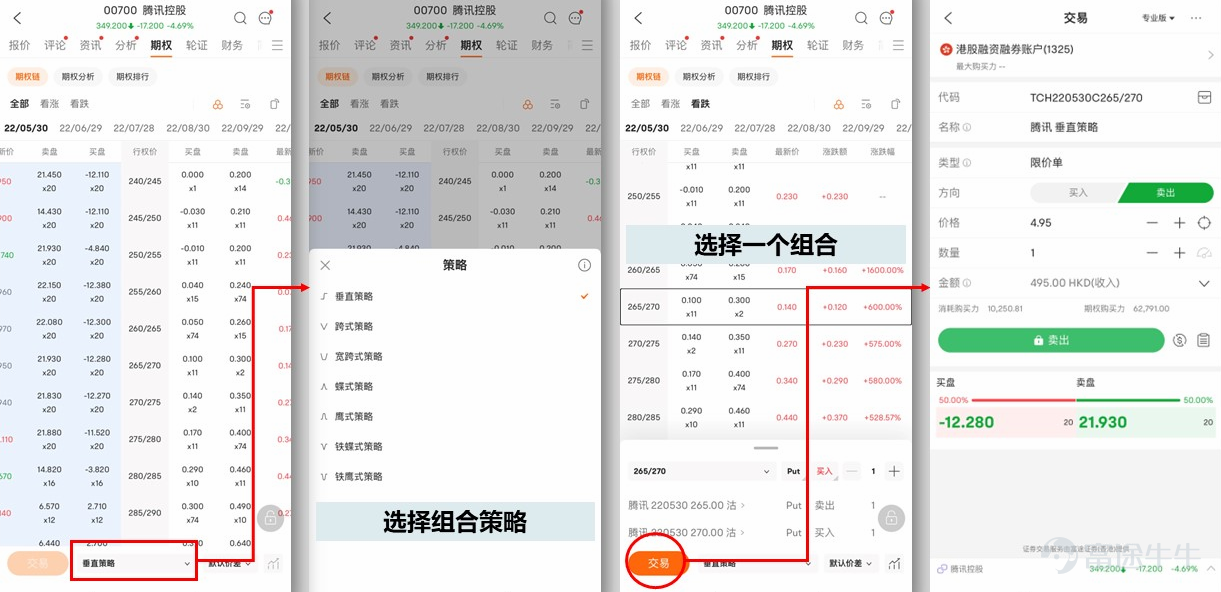Image resolution: width=1221 pixels, height=592 pixels.
Task: Open the 默认价差 dropdown on first screen
Action: click(x=230, y=564)
